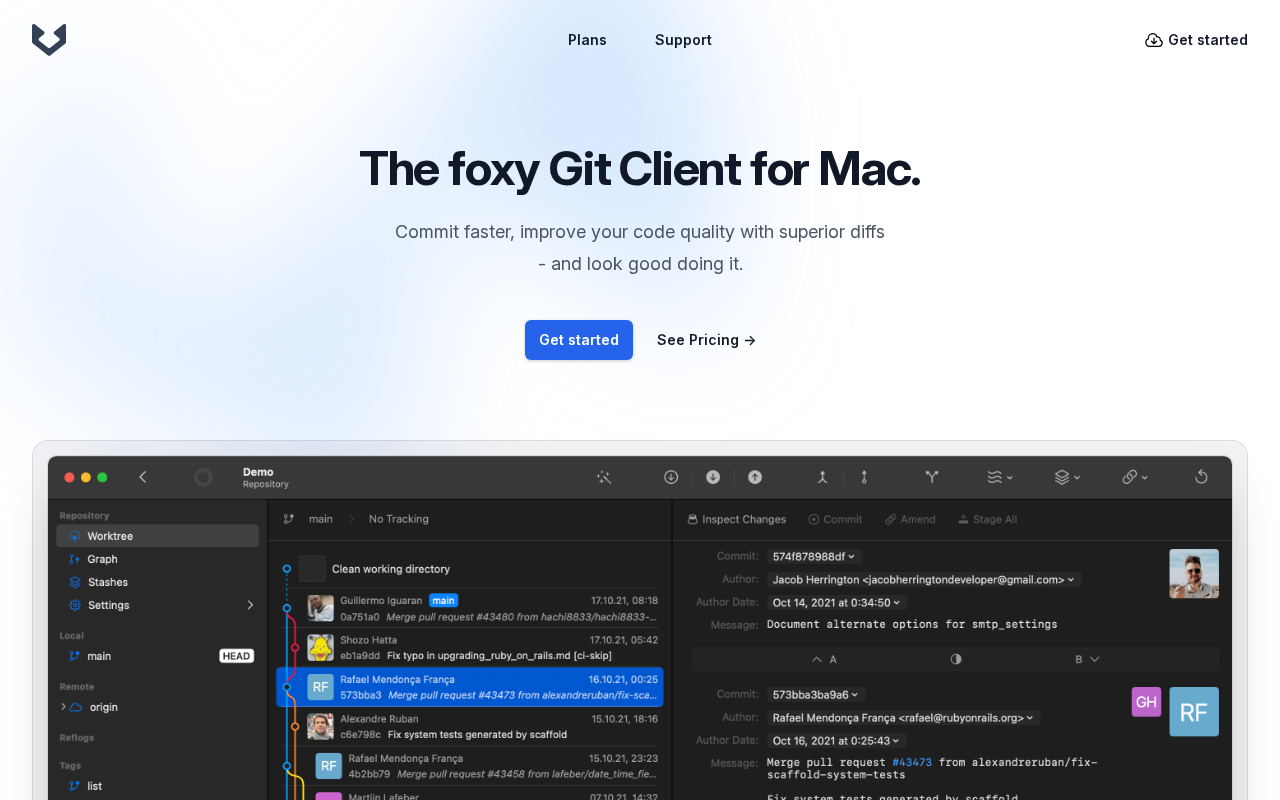Open the #43473 pull request link

pyautogui.click(x=912, y=762)
